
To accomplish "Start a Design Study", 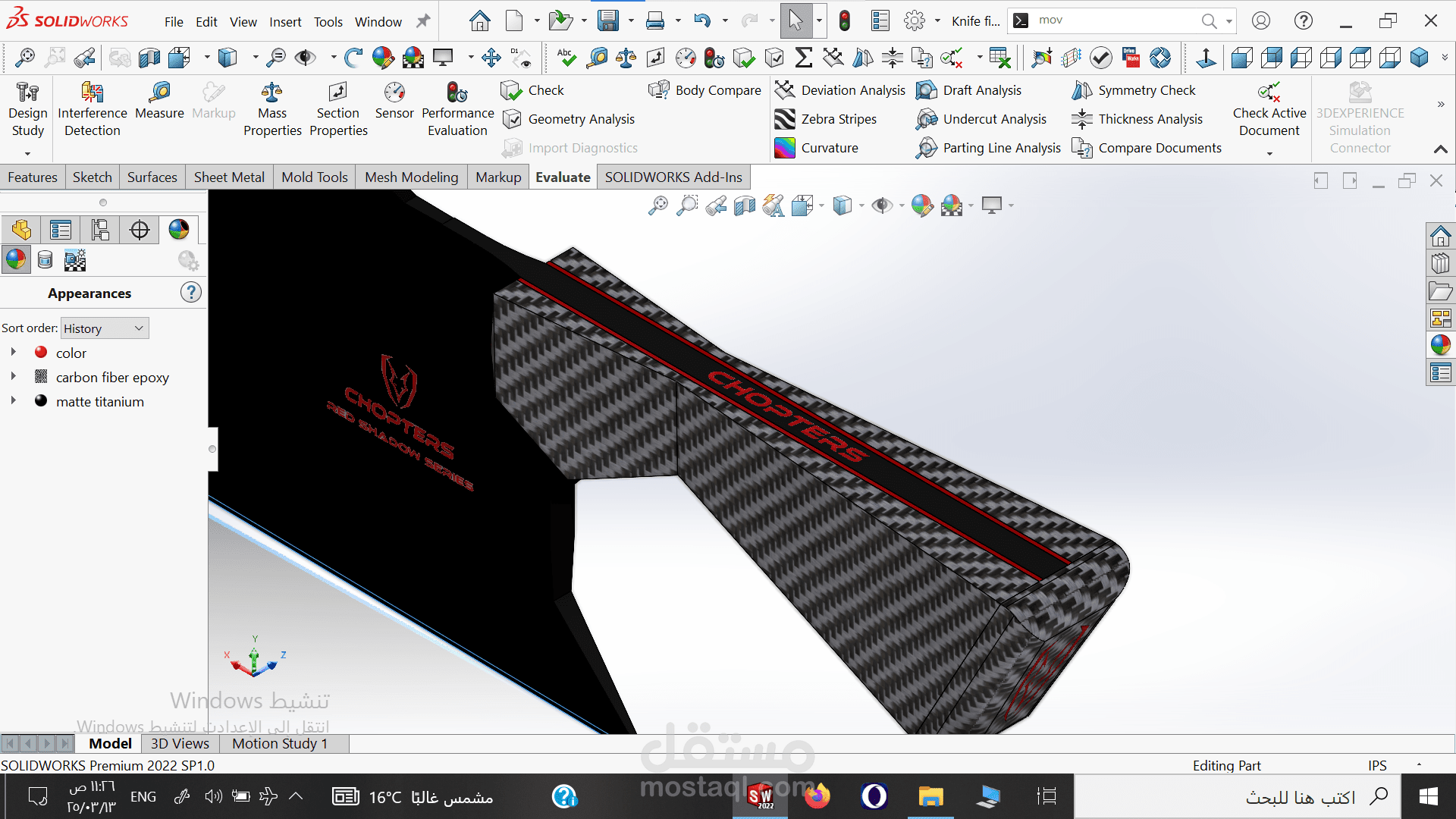I will coord(28,110).
